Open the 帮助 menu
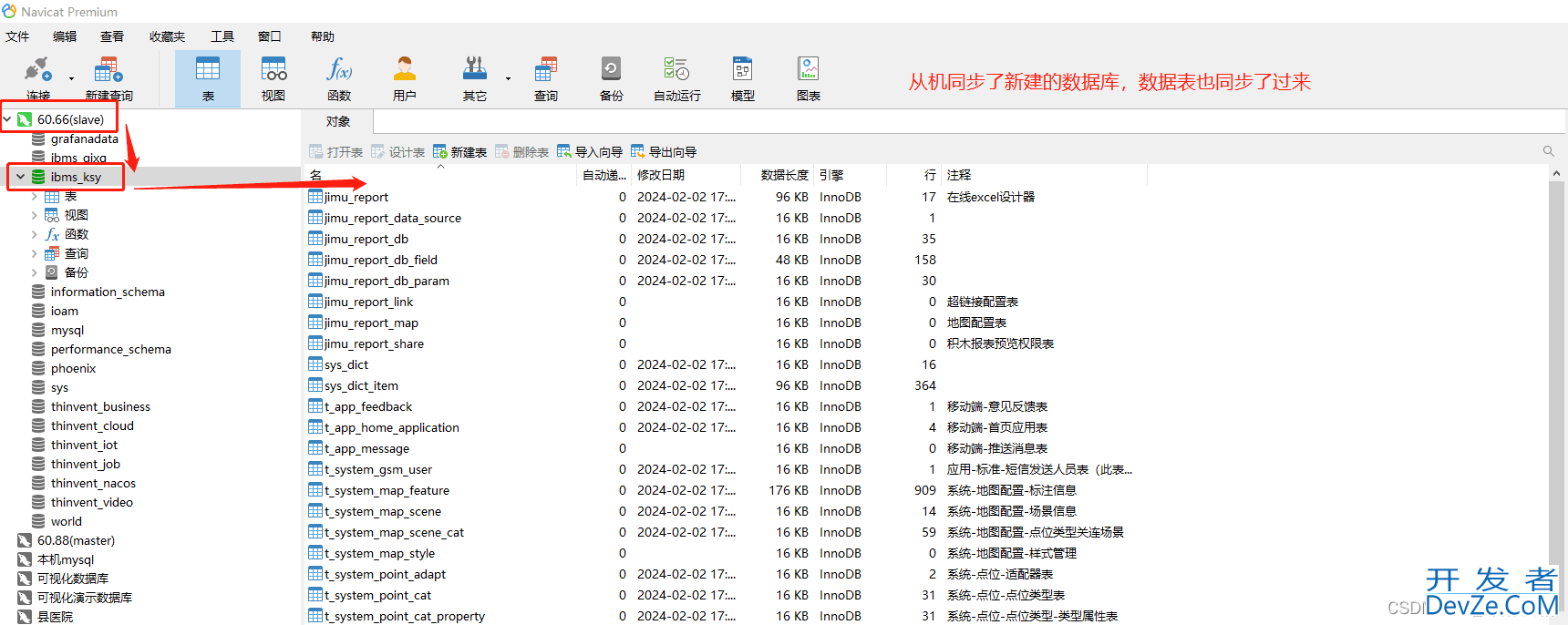1568x625 pixels. (x=323, y=36)
